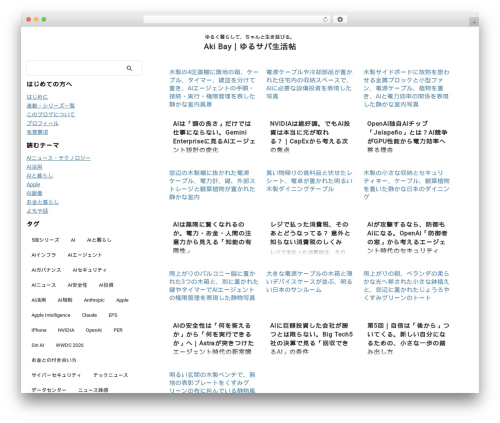Click the 買い物帰りの食料品 image alt link
This screenshot has width=500, height=423.
tap(309, 181)
